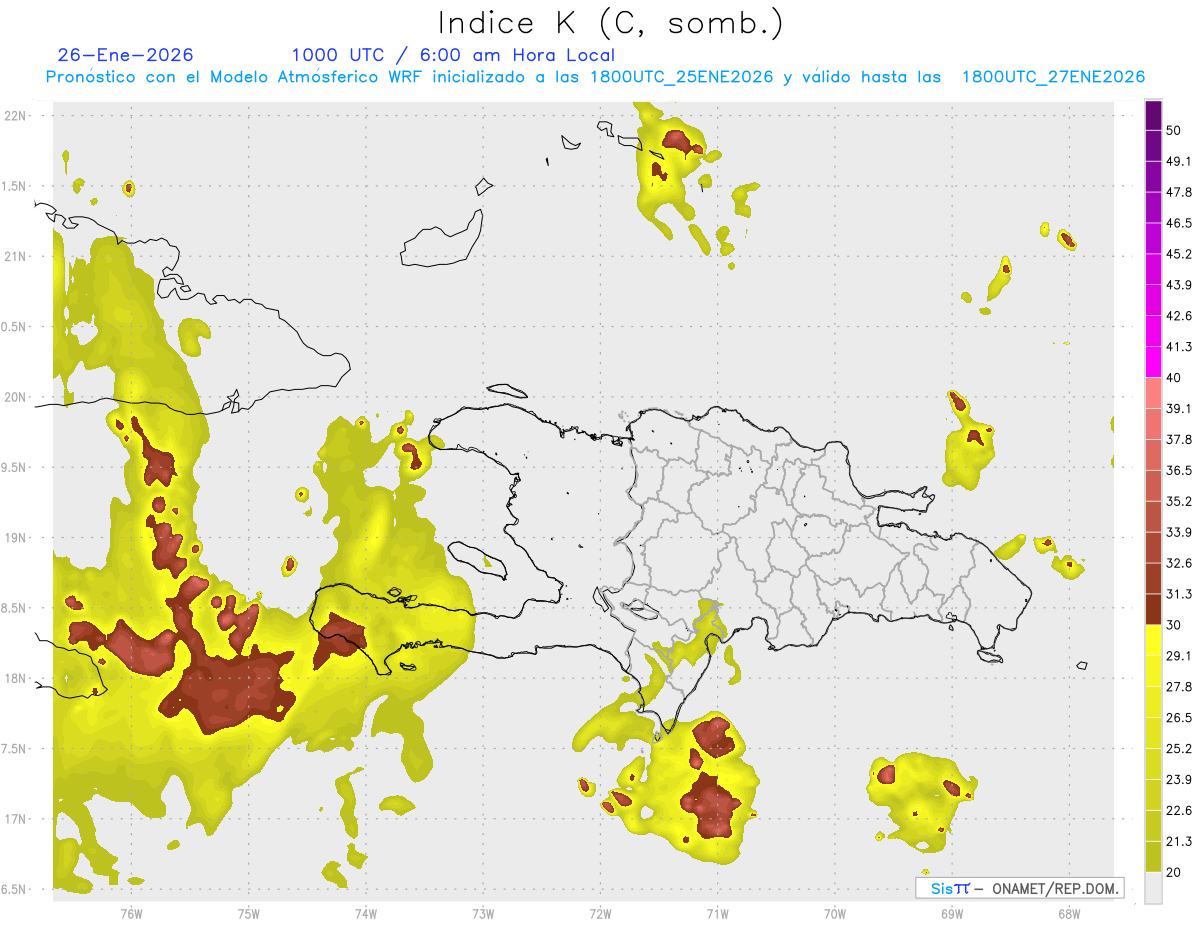Pick the bright yellow legend band between 29.1 and 30
The image size is (1200, 927).
[1153, 640]
